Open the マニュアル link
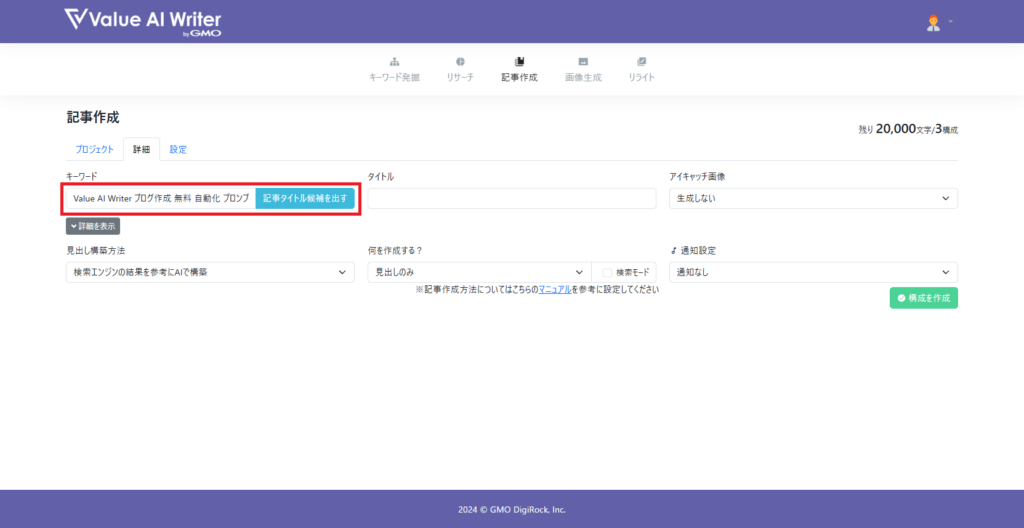 [555, 289]
